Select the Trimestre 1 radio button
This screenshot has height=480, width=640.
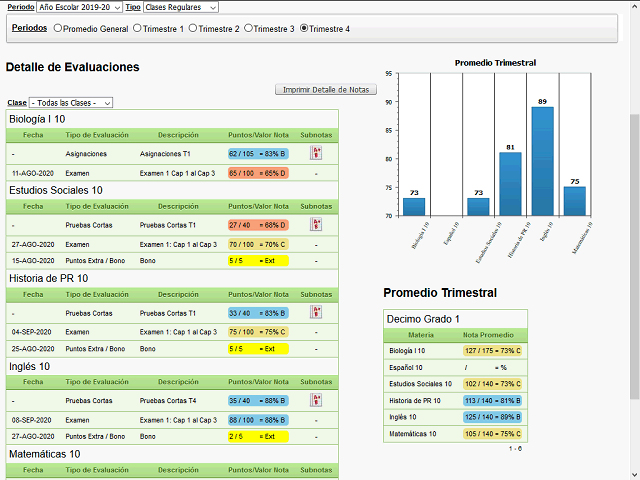point(137,28)
